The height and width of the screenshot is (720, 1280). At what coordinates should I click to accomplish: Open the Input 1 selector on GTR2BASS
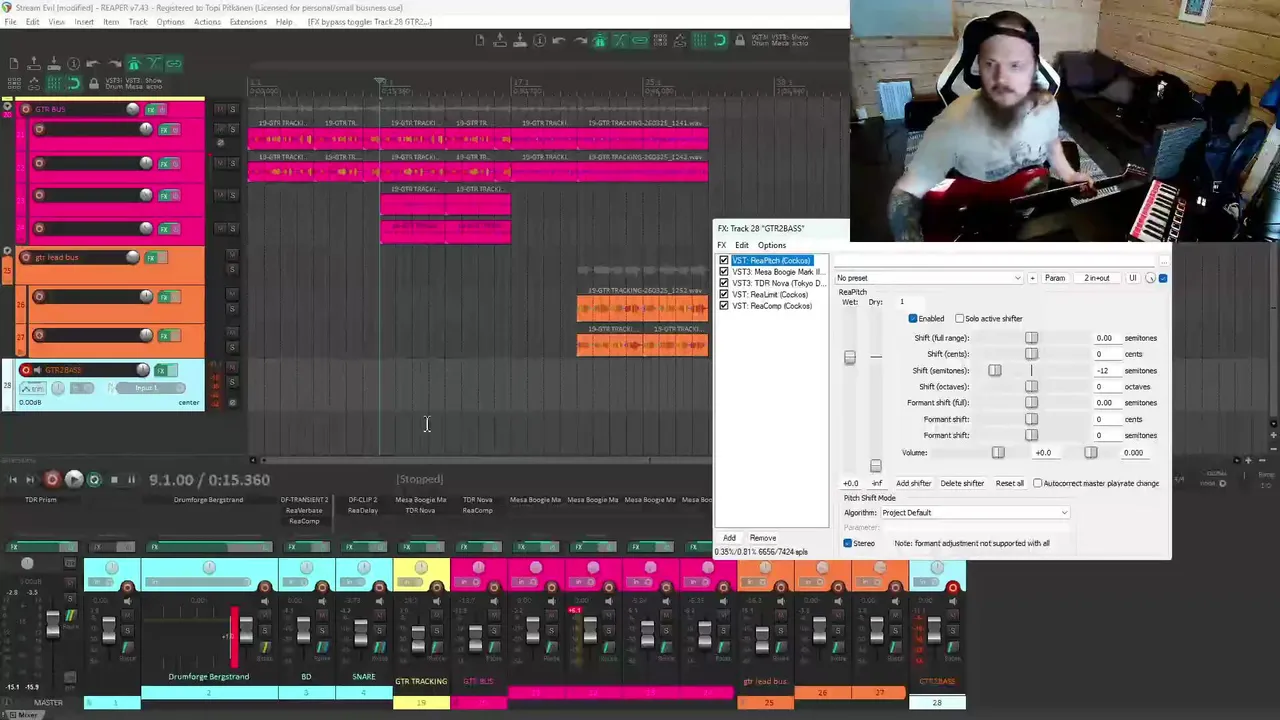coord(146,388)
